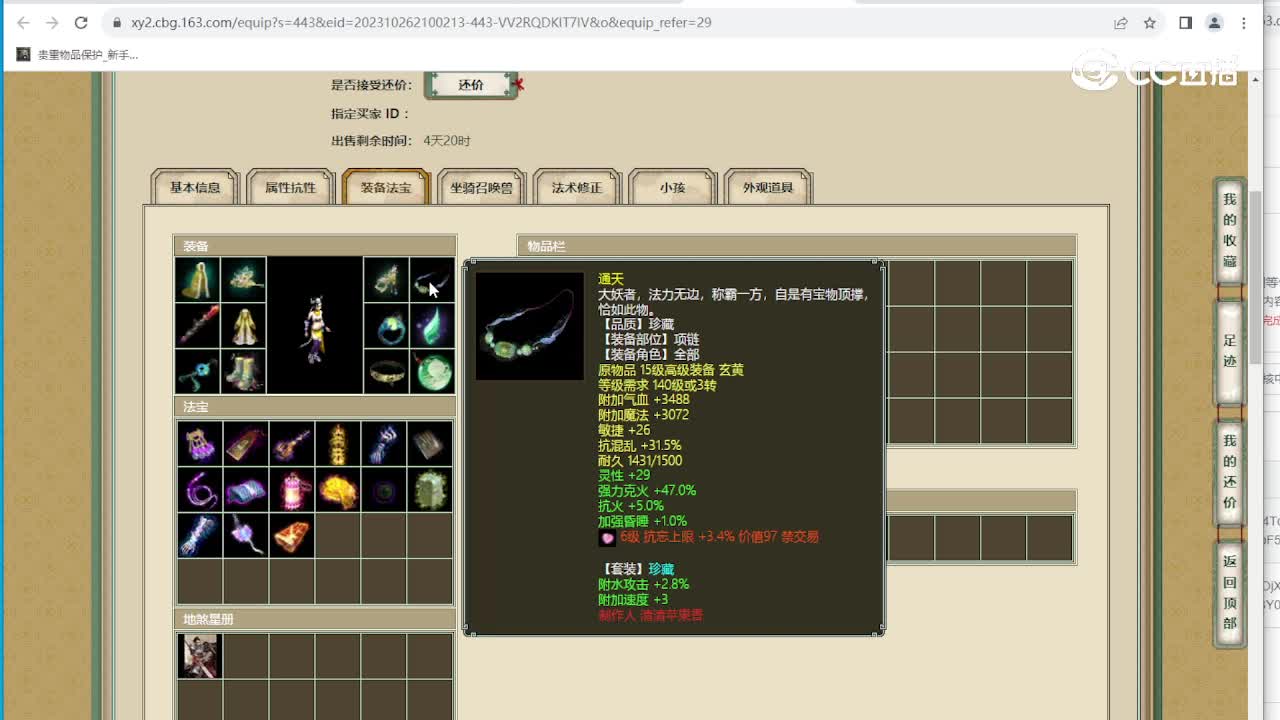Select the green jade pendant icon
The height and width of the screenshot is (720, 1280).
[x=432, y=371]
